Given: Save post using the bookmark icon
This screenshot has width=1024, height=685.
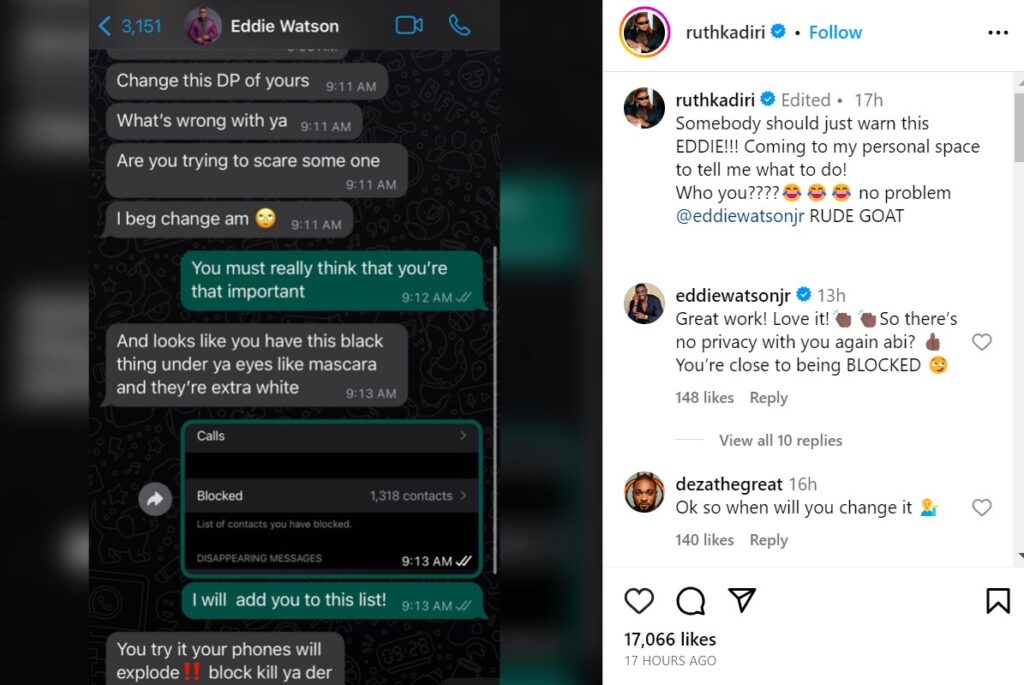Looking at the screenshot, I should pos(998,601).
